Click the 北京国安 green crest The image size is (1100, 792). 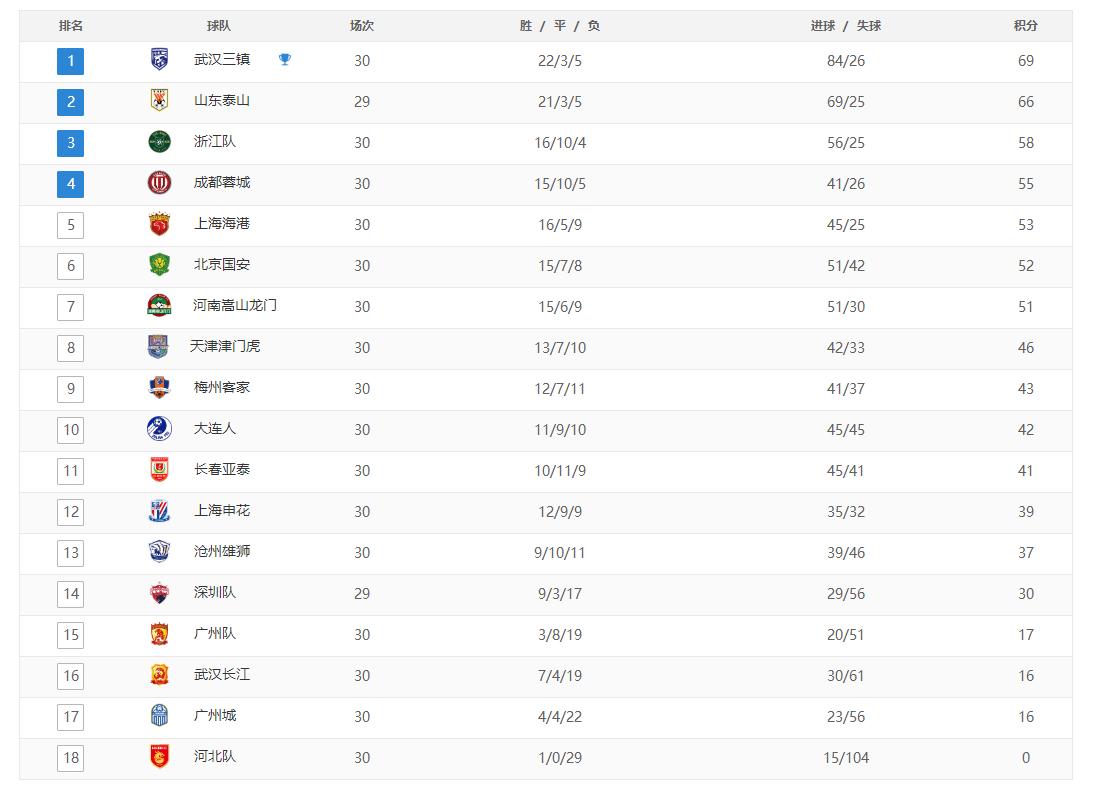tap(159, 265)
